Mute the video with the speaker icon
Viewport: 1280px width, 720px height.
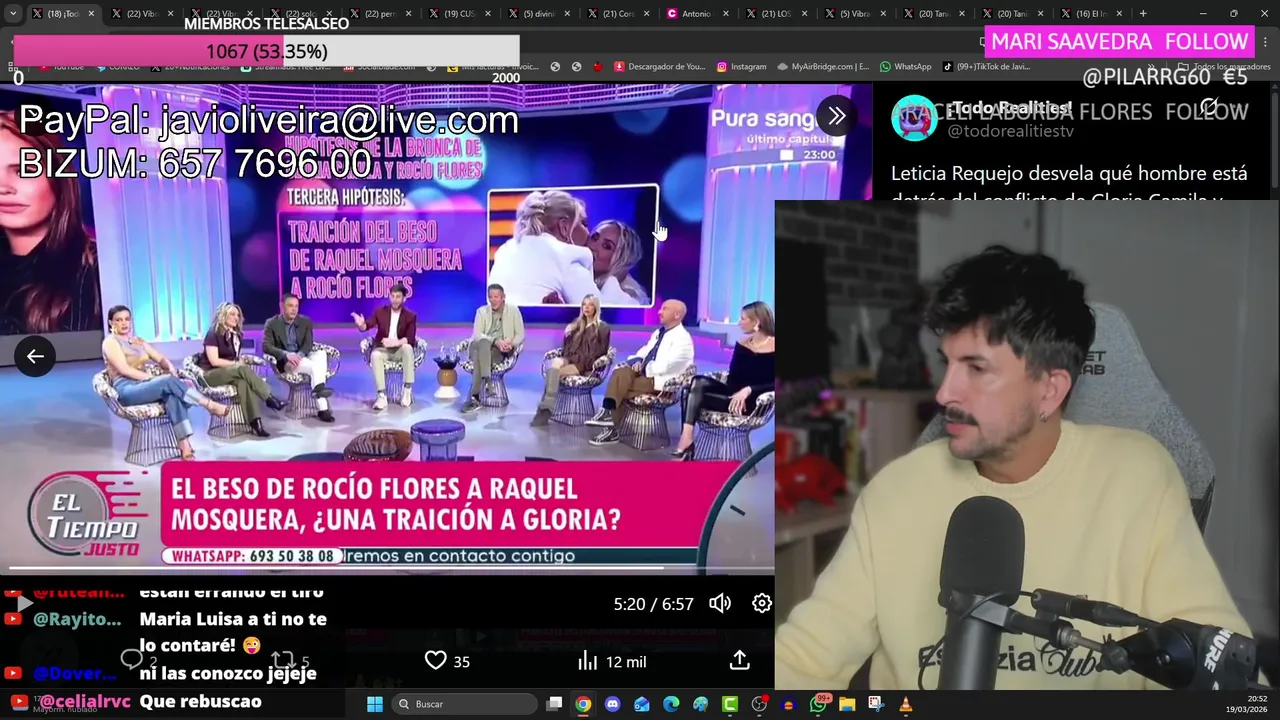click(x=720, y=603)
